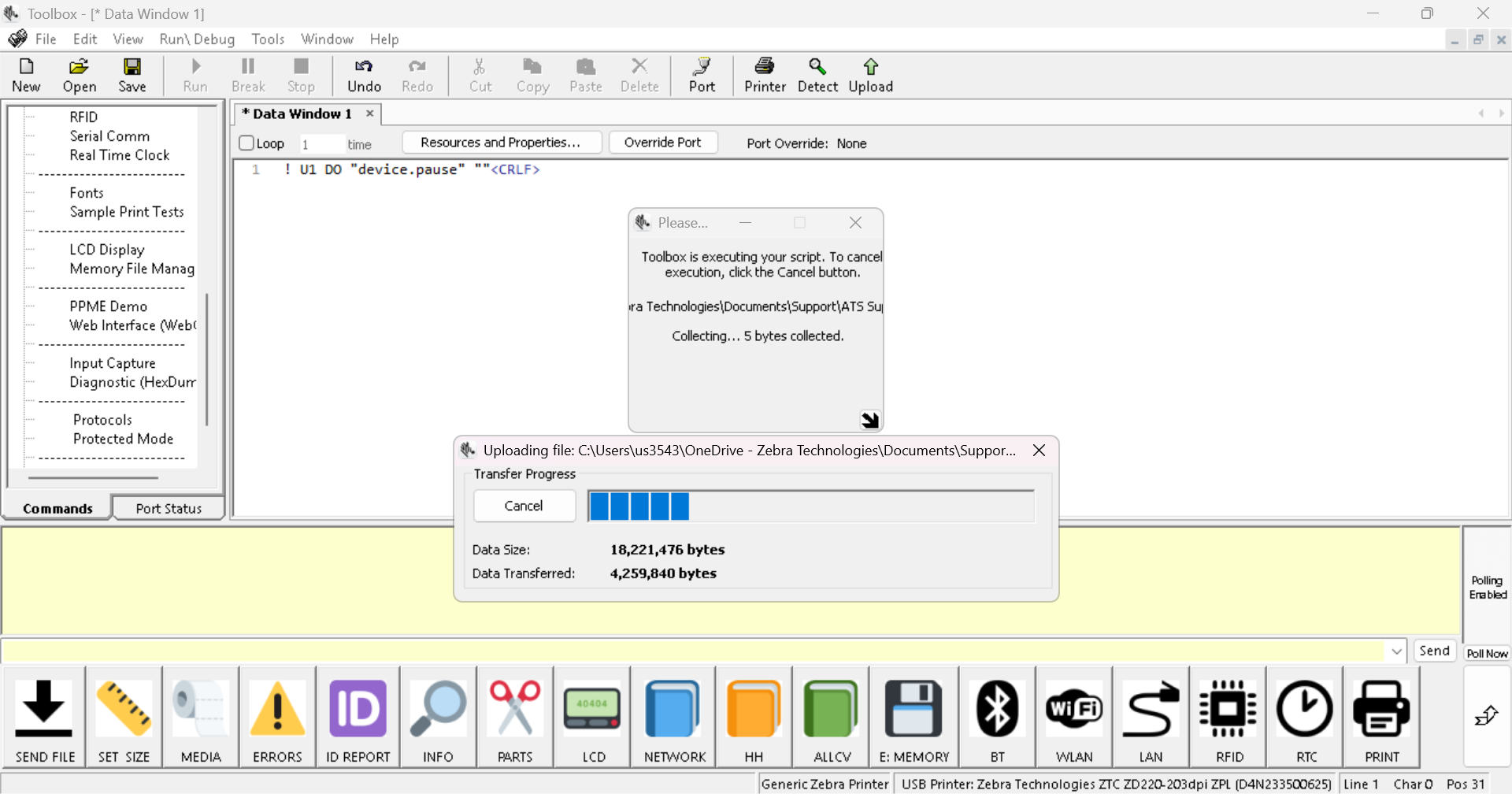
Task: Expand the command input dropdown arrow
Action: pos(1396,651)
